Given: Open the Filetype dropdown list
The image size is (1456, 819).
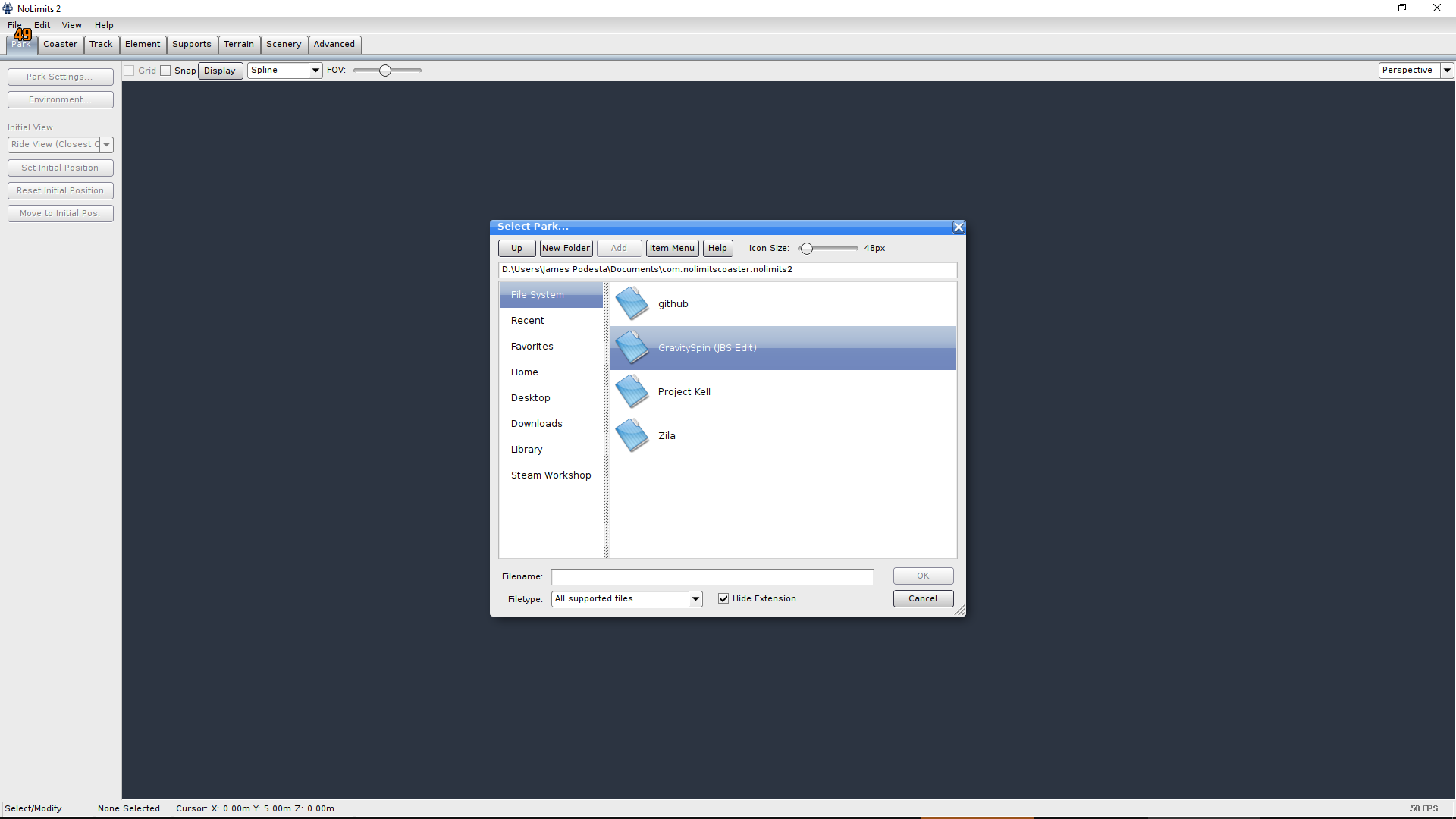Looking at the screenshot, I should (x=695, y=599).
